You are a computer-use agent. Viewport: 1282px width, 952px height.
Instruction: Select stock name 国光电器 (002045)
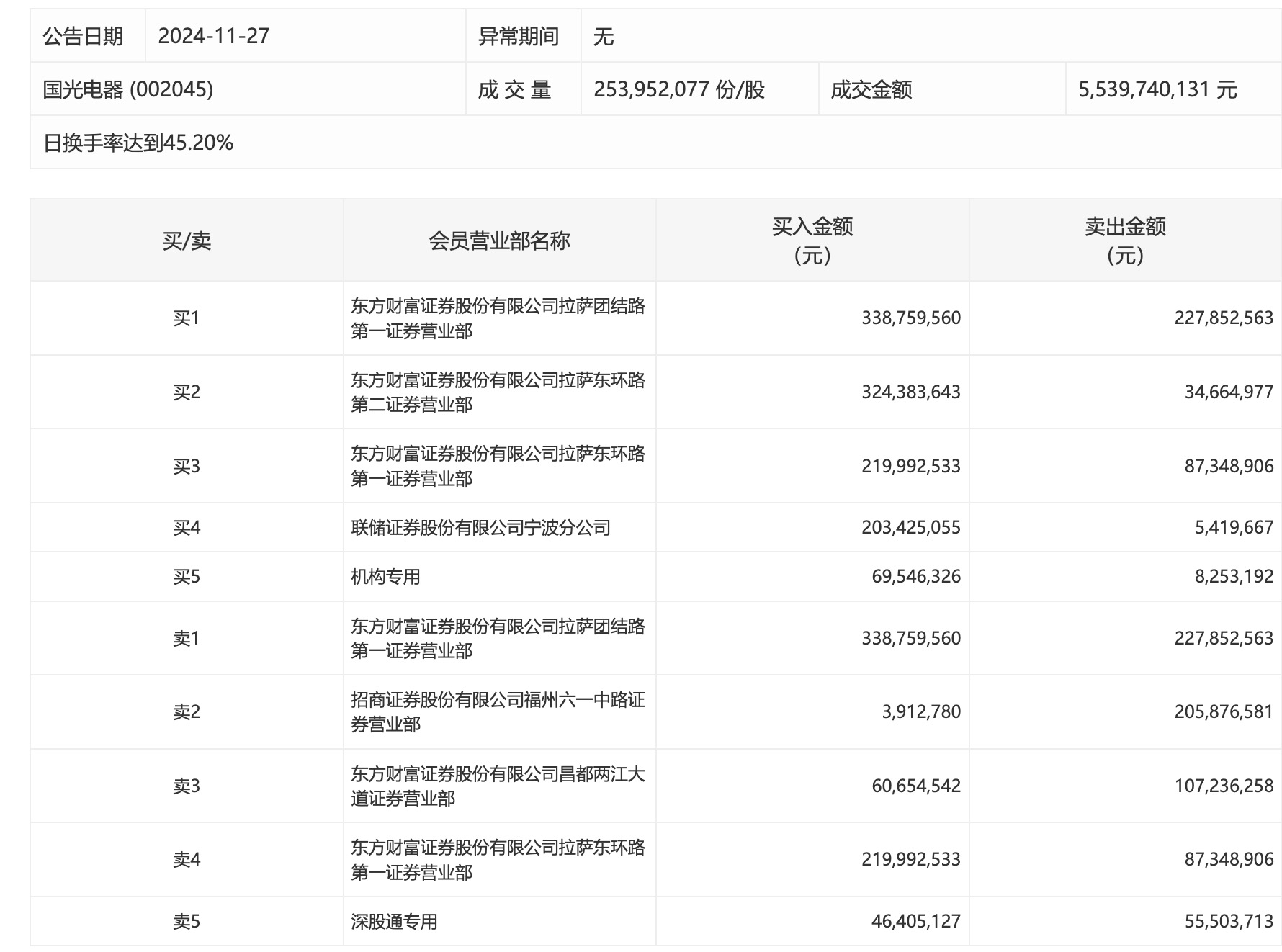(x=128, y=89)
